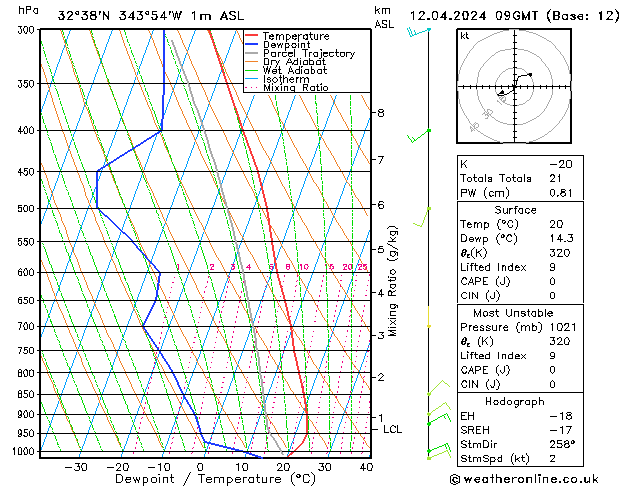The width and height of the screenshot is (629, 486).
Task: Click the 'Dry Adiabat' legend label
Action: [x=294, y=62]
